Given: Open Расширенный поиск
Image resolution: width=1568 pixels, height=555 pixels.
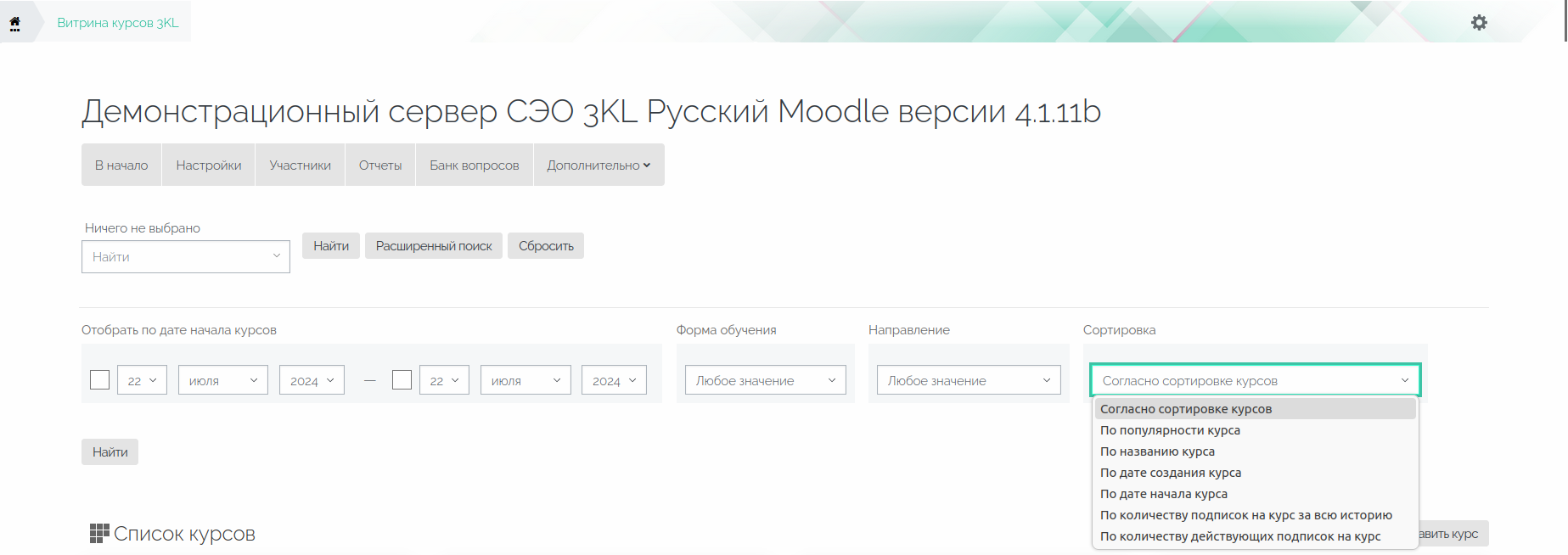Looking at the screenshot, I should [x=434, y=245].
